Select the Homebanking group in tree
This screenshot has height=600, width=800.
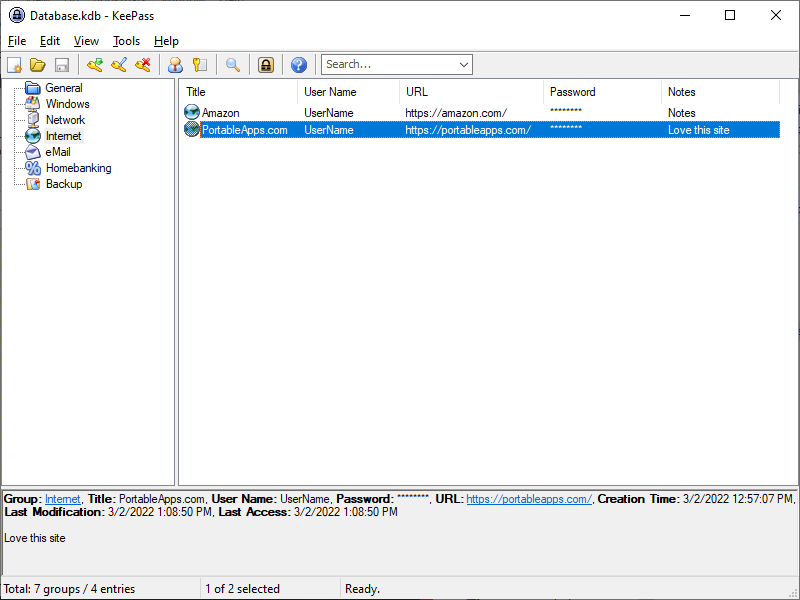point(78,168)
